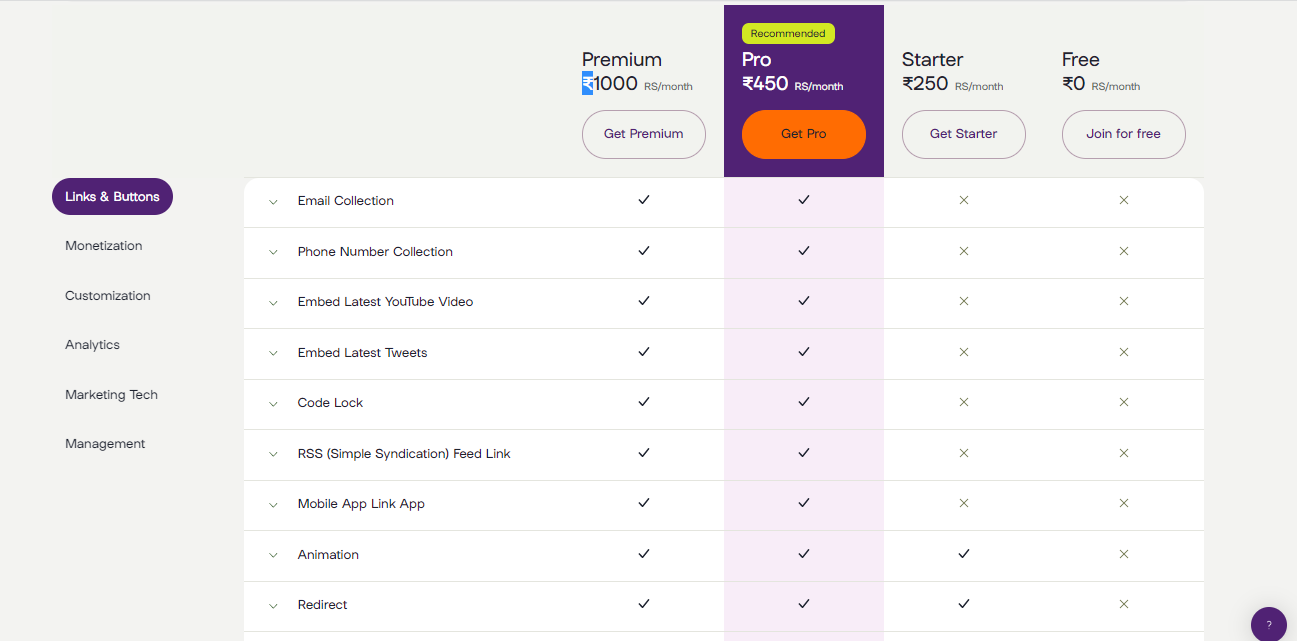Click Free cross for Code Lock
The image size is (1297, 641).
click(x=1124, y=402)
